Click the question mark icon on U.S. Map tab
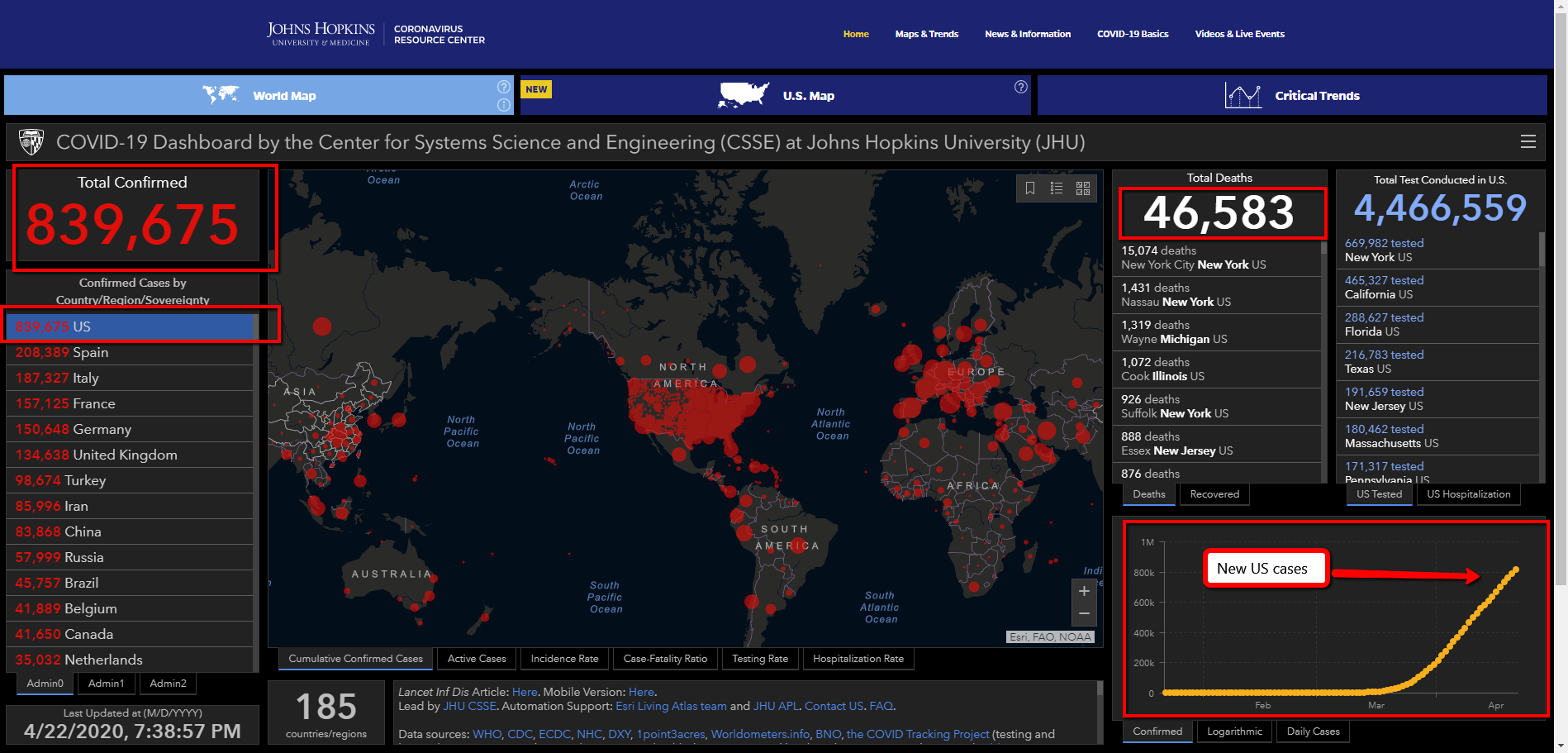This screenshot has width=1568, height=753. click(x=1021, y=87)
